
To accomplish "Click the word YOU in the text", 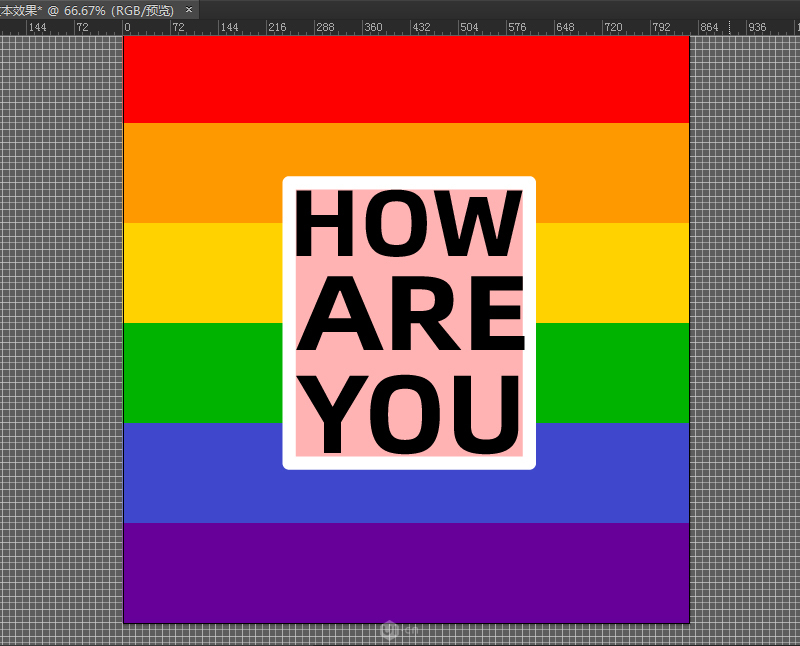I will tap(409, 412).
